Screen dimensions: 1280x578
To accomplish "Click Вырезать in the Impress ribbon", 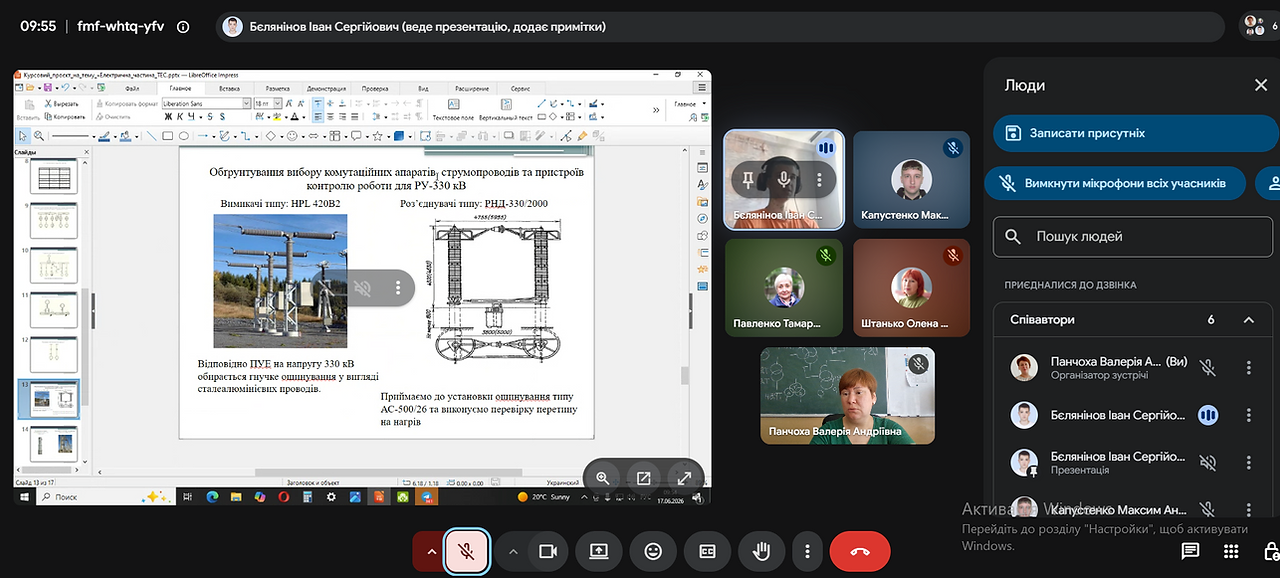I will click(x=61, y=103).
